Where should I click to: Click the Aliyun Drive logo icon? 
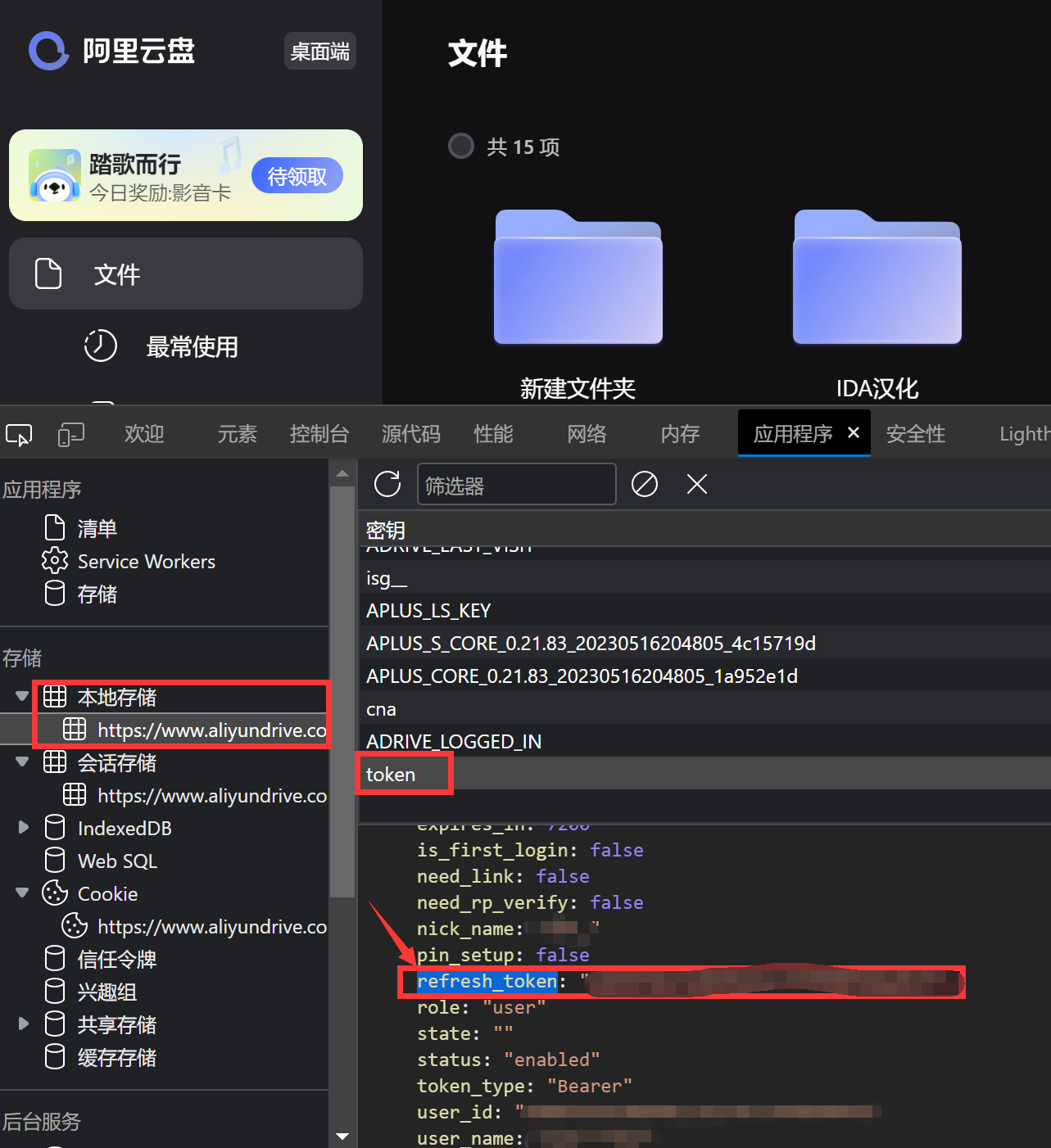click(49, 51)
